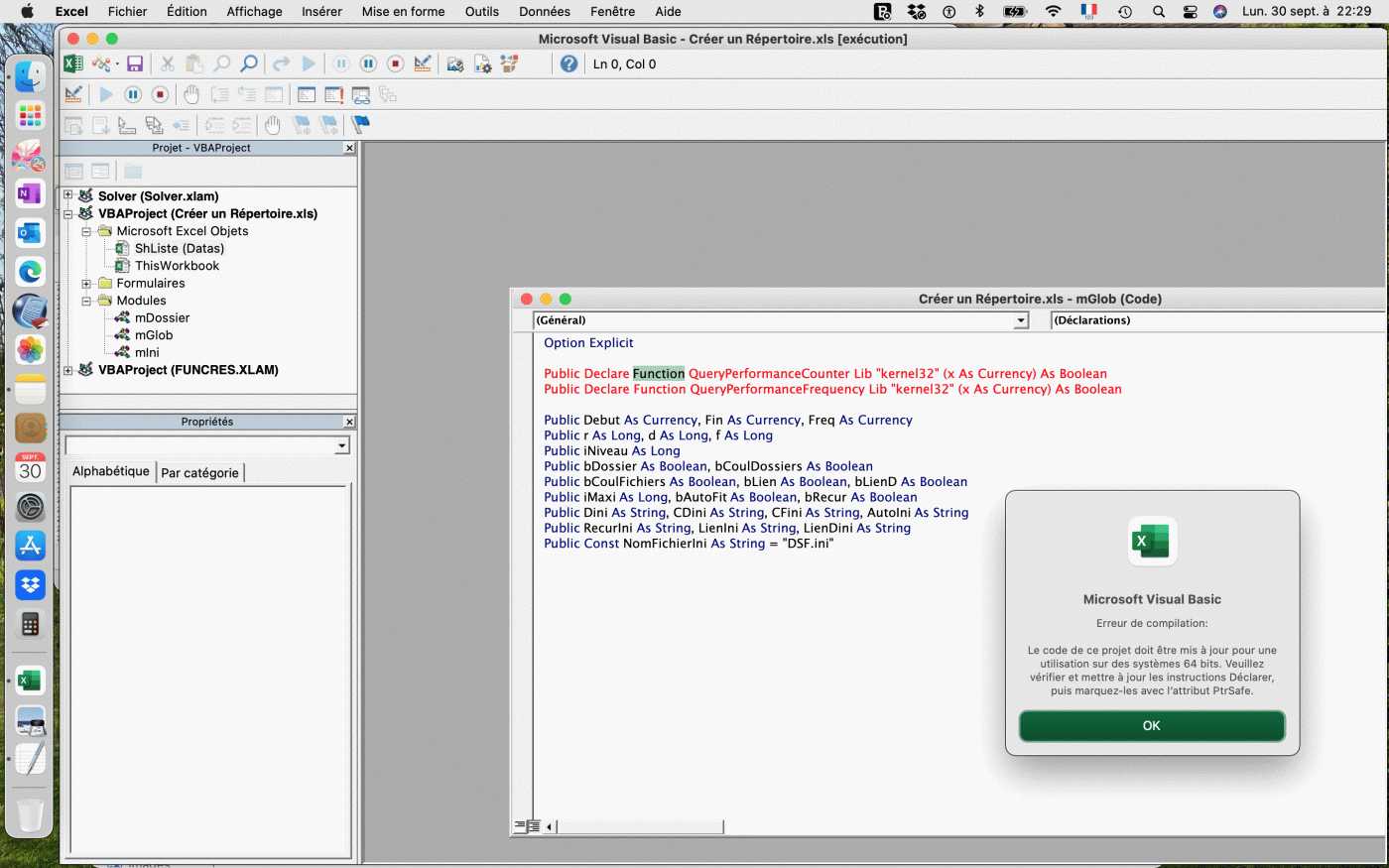Image resolution: width=1389 pixels, height=868 pixels.
Task: Open the Properties panel object dropdown
Action: [341, 445]
